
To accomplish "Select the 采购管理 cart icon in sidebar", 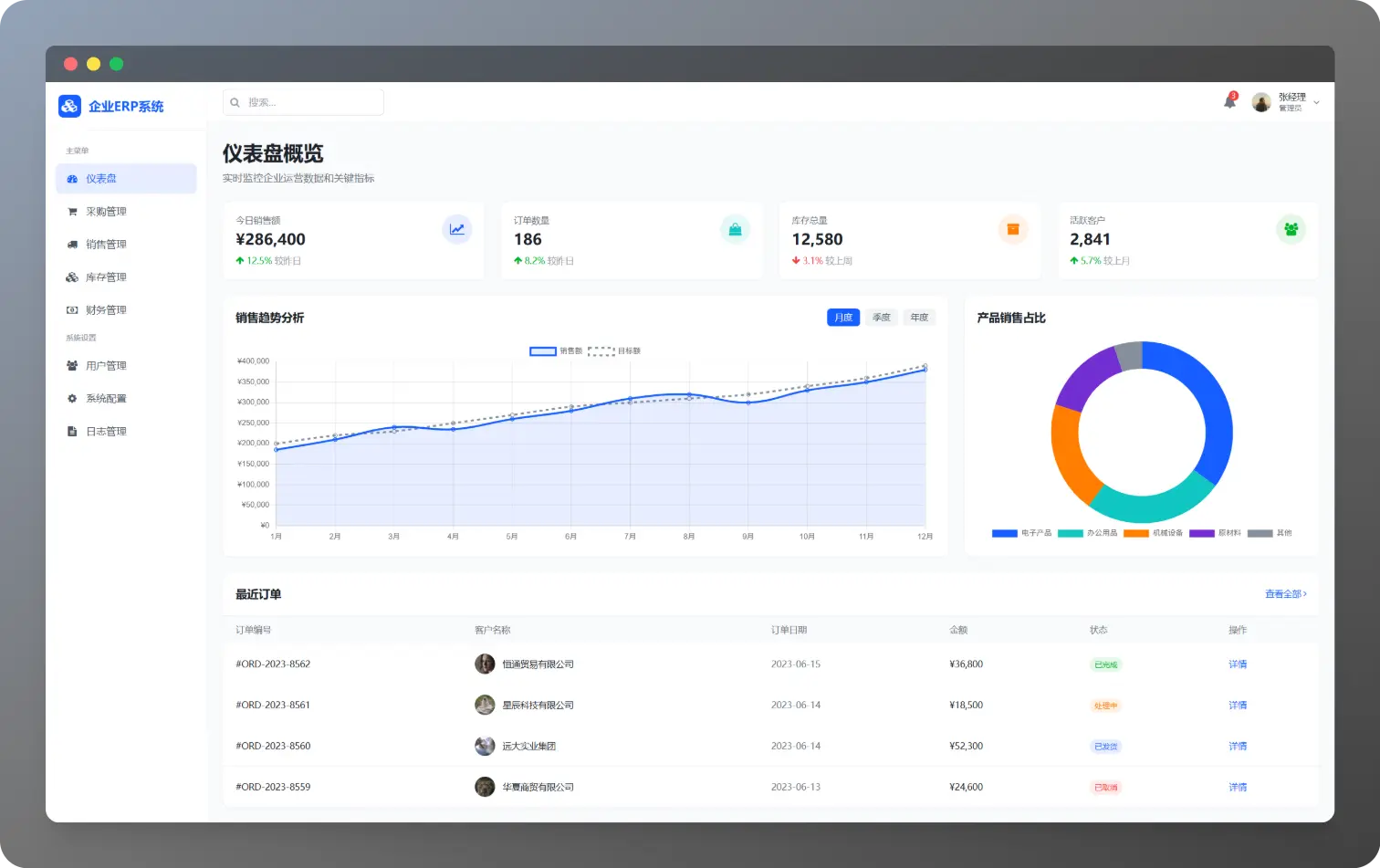I will [x=73, y=211].
